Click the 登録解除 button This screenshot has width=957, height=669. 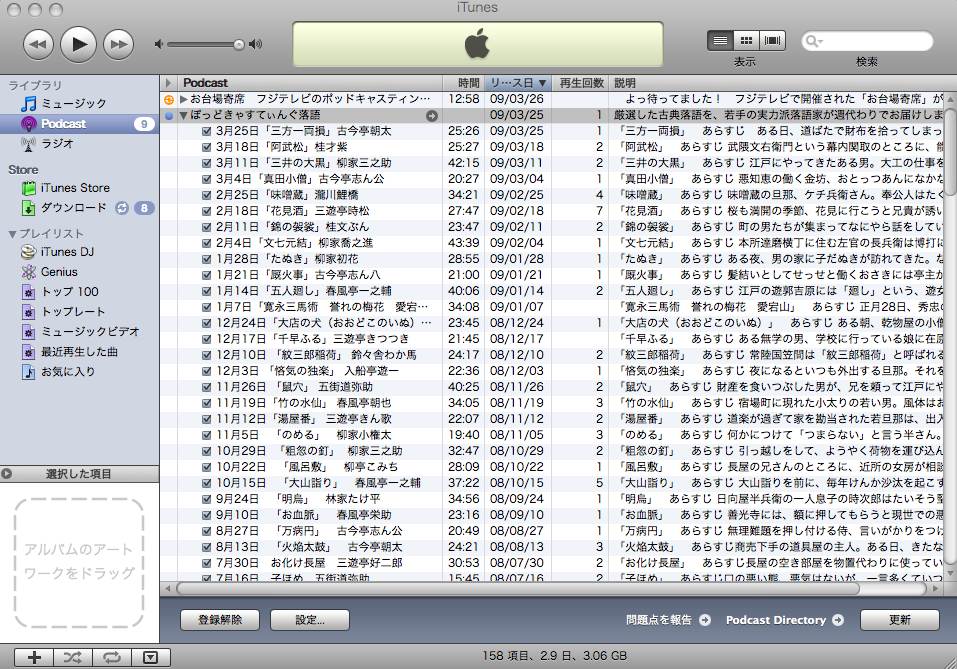pos(220,620)
